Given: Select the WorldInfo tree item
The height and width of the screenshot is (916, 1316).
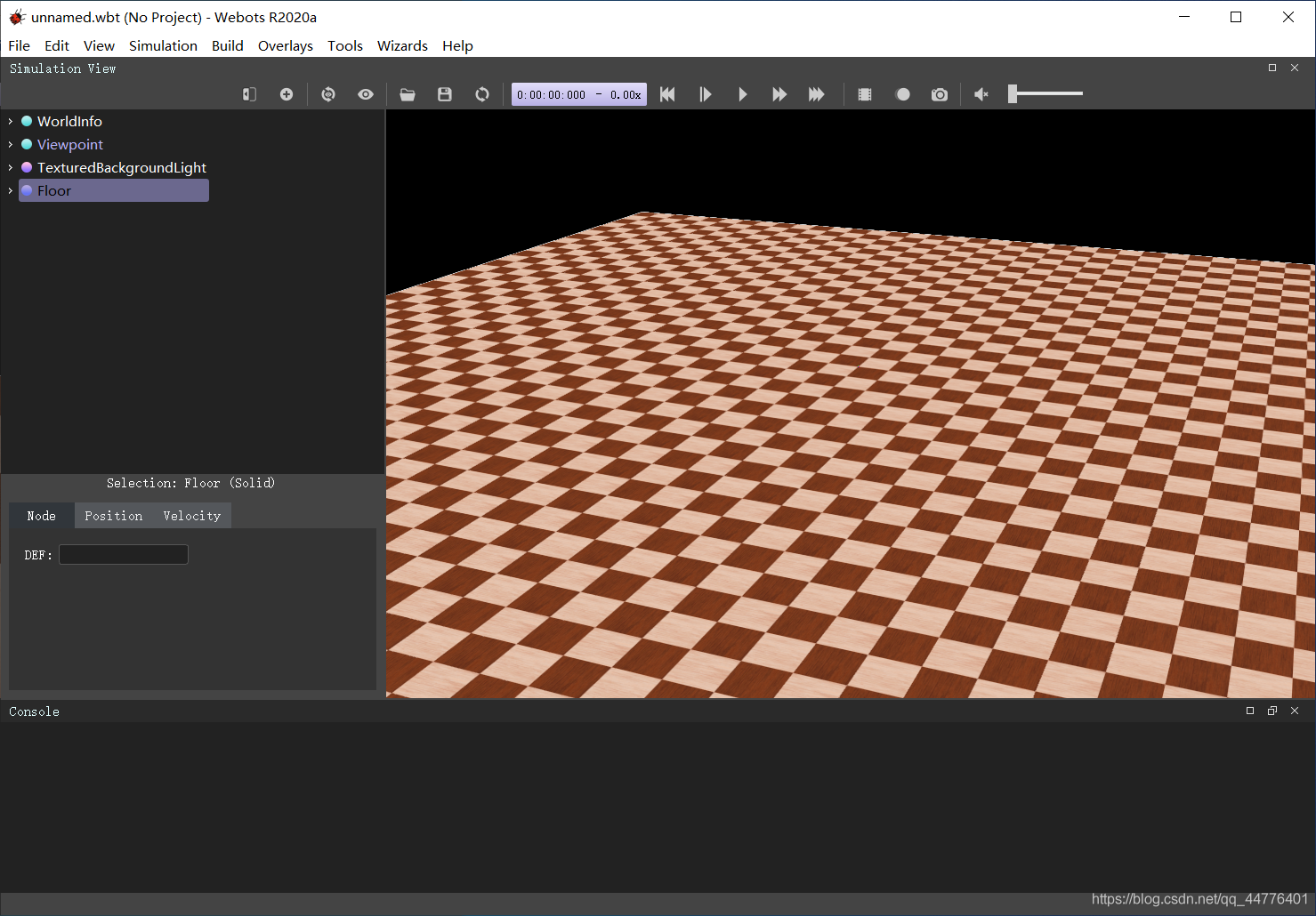Looking at the screenshot, I should (x=69, y=121).
